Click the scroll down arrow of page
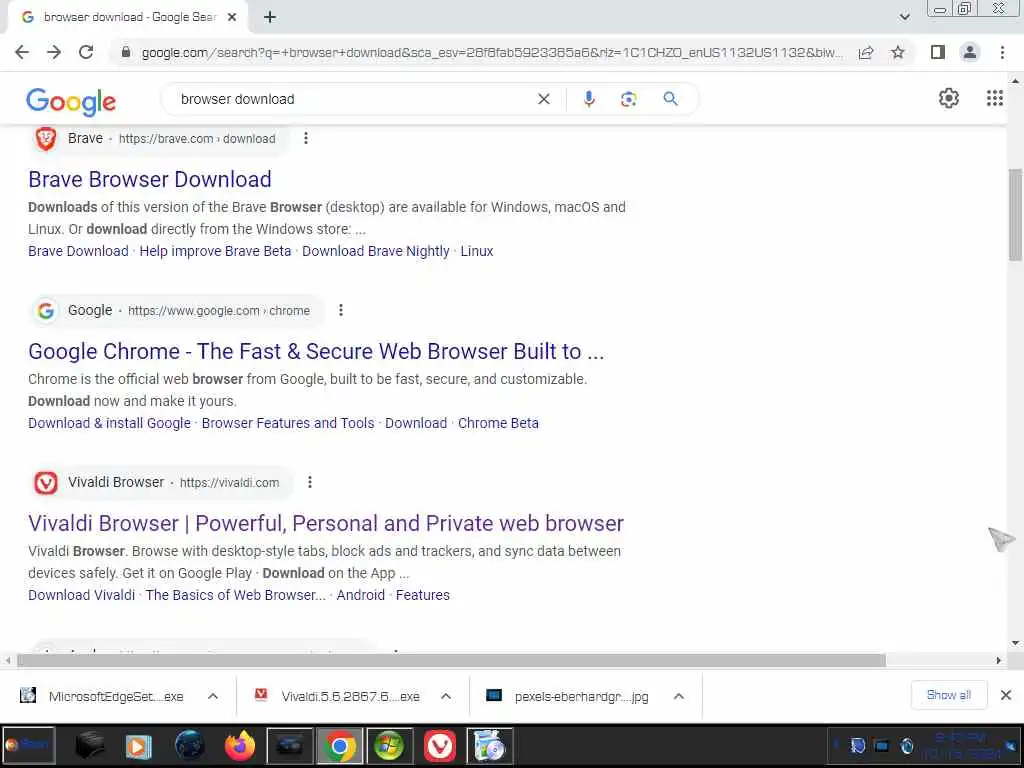This screenshot has width=1024, height=768. (1015, 643)
